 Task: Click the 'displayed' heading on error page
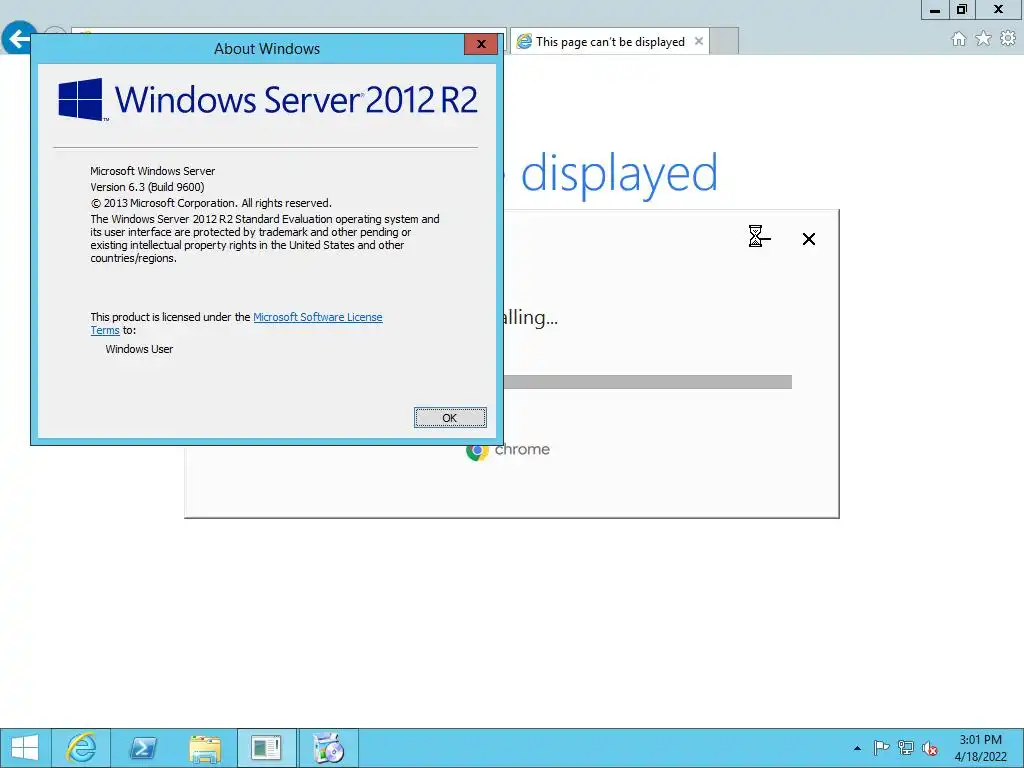click(619, 174)
